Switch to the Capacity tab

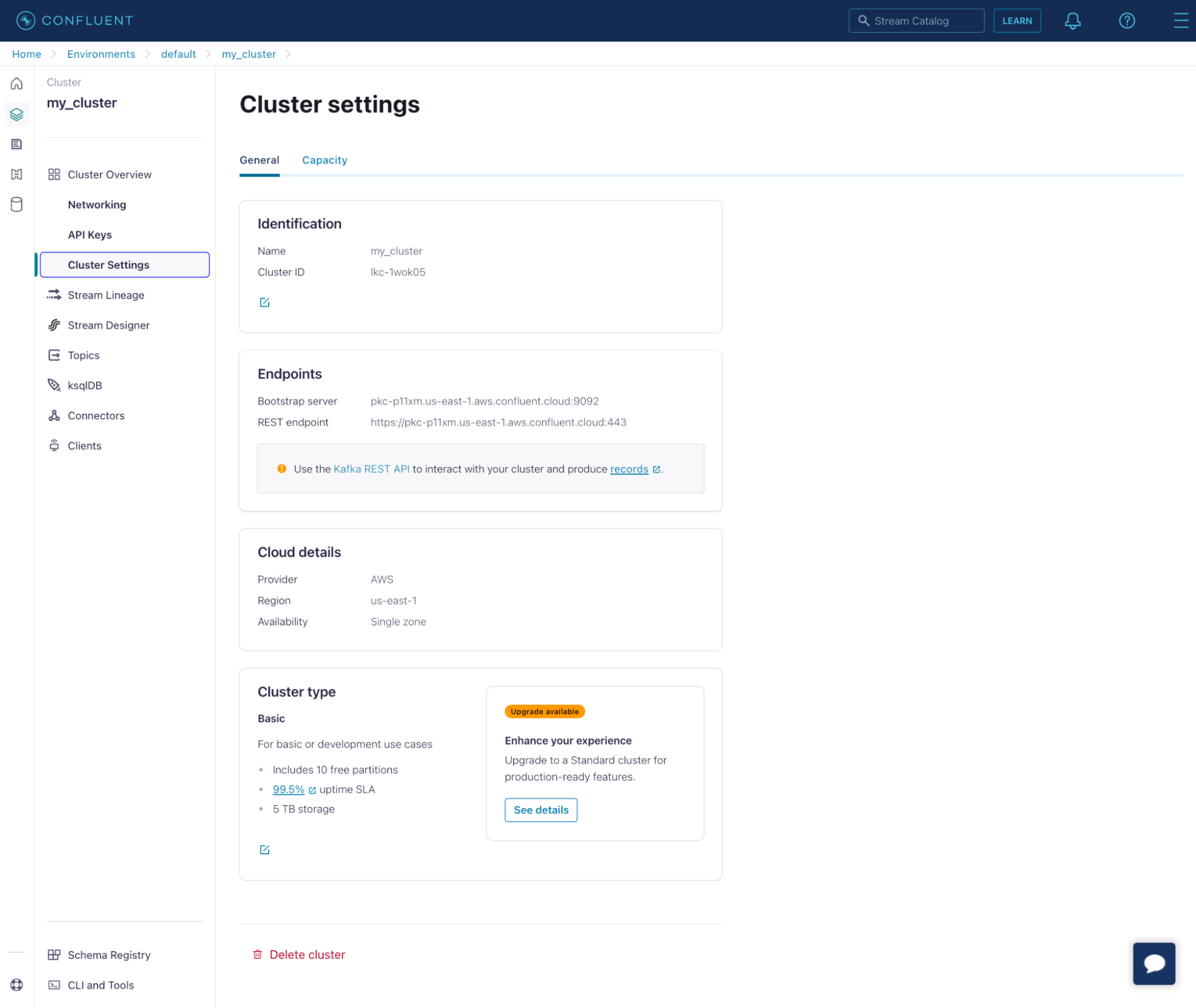tap(324, 160)
